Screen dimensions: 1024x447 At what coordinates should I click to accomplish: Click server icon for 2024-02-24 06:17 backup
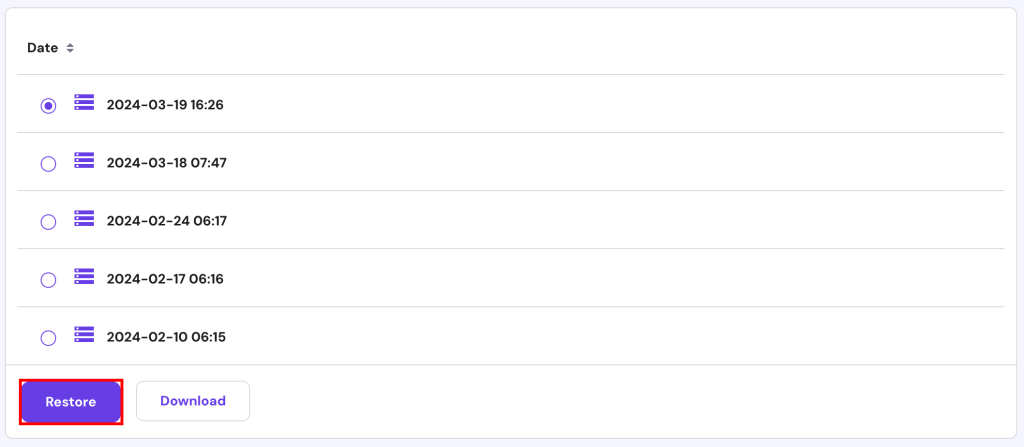click(84, 218)
